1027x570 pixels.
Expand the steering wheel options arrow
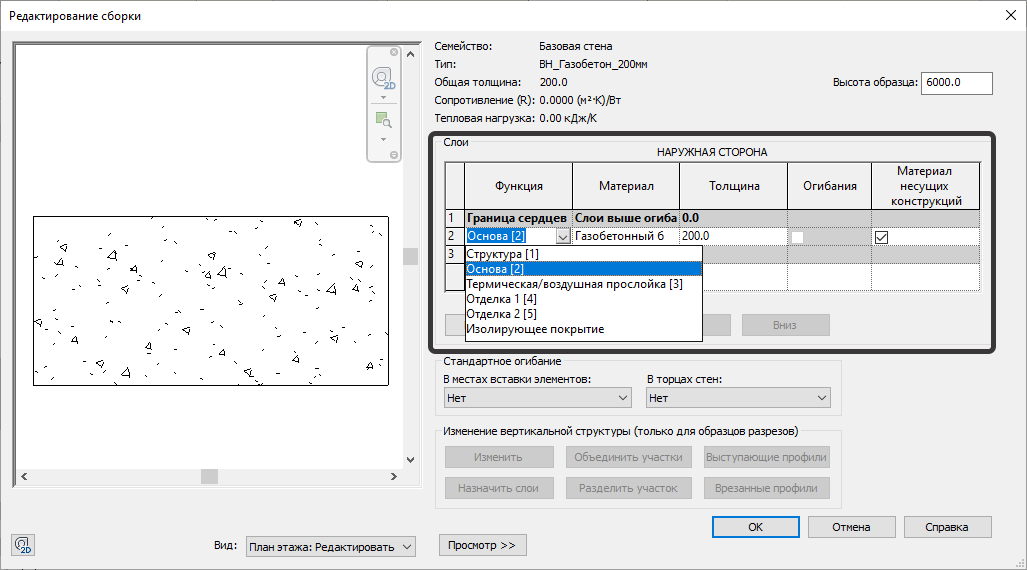point(382,98)
